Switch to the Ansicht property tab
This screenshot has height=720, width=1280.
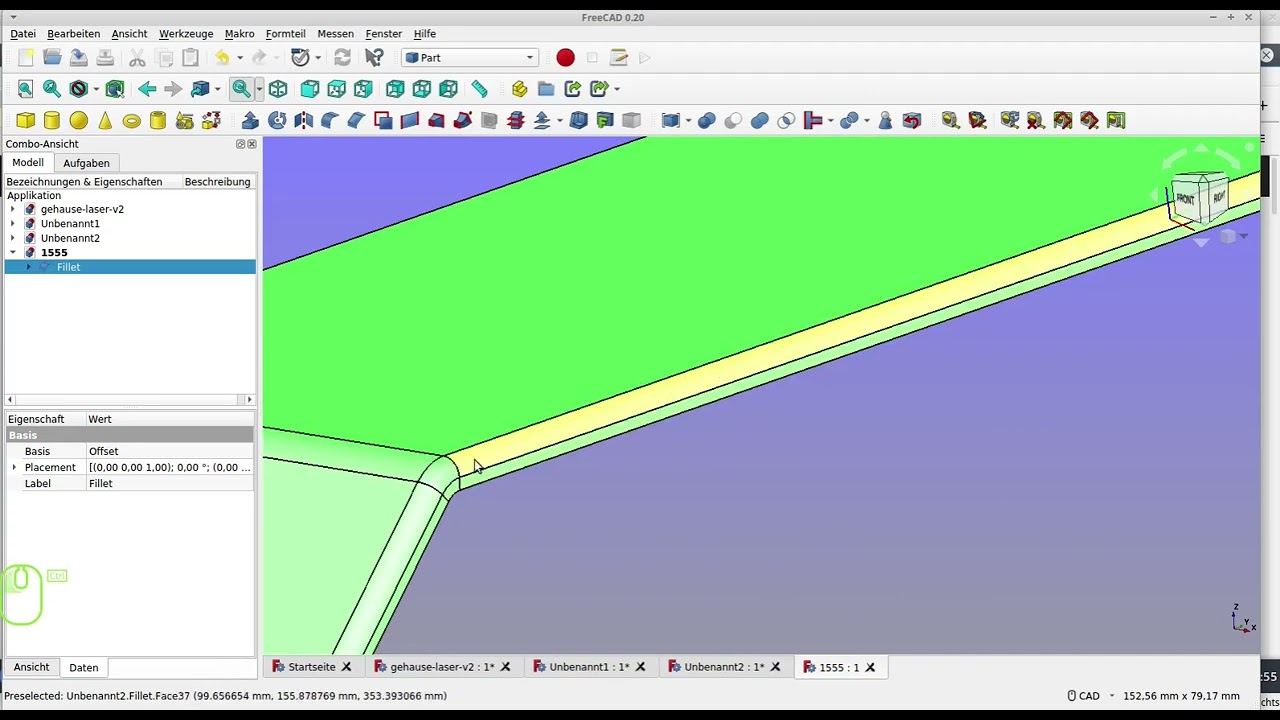[31, 667]
